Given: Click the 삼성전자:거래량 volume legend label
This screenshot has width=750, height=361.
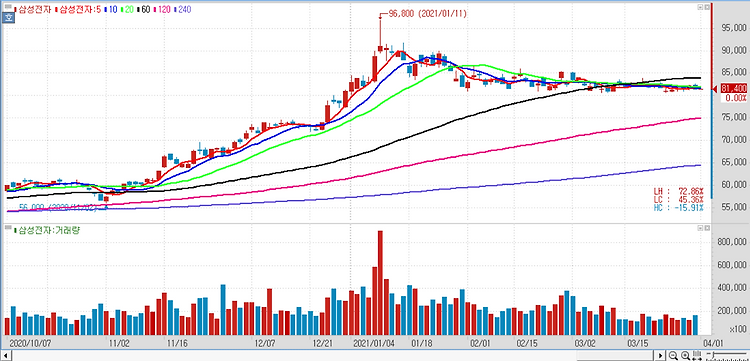Looking at the screenshot, I should 48,230.
